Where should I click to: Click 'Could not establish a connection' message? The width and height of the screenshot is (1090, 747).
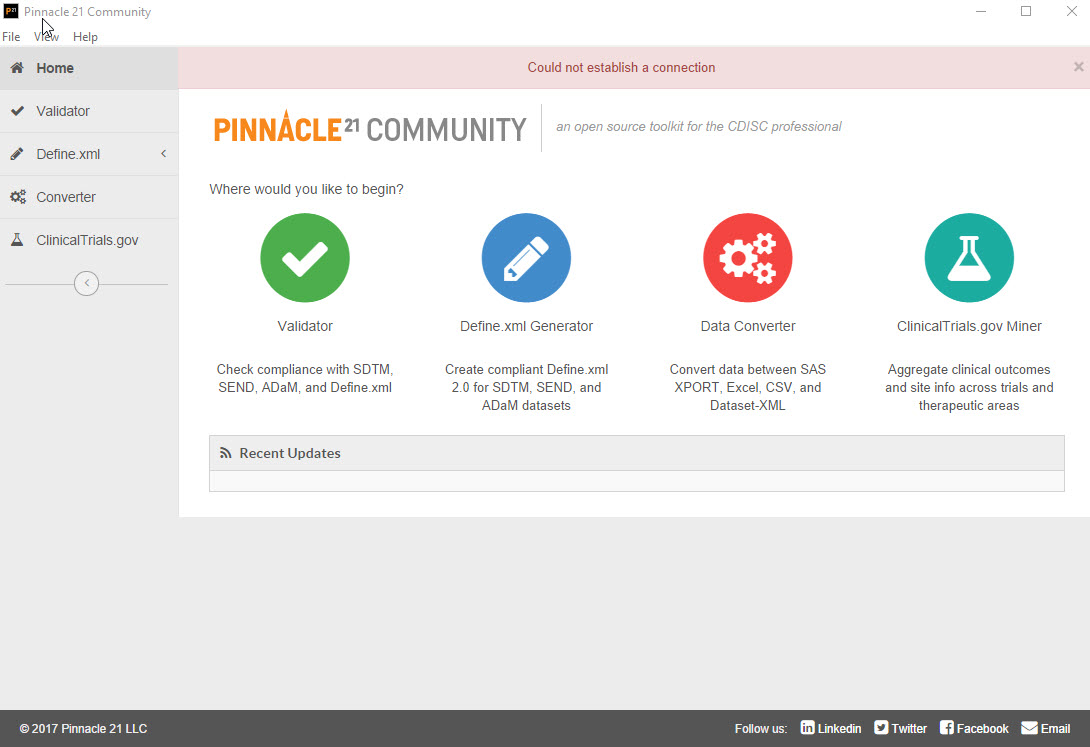point(621,67)
